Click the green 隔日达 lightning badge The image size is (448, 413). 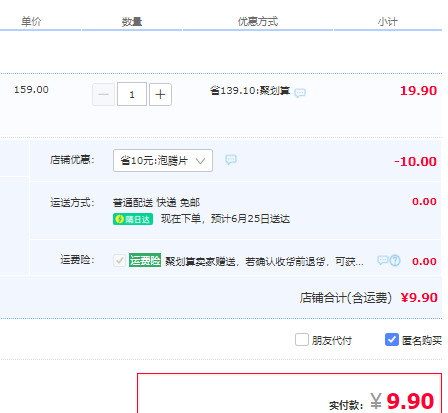pos(133,219)
